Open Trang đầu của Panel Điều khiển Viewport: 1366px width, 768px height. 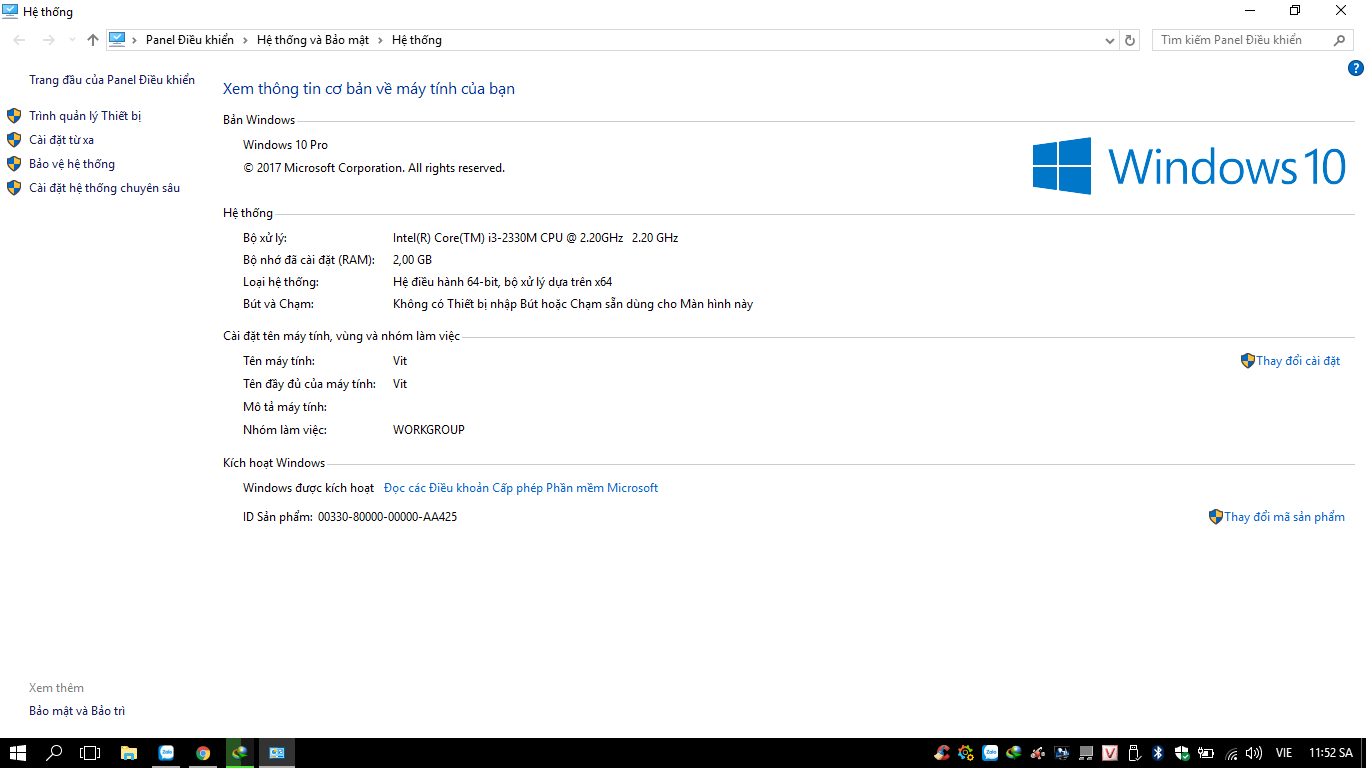pos(112,80)
